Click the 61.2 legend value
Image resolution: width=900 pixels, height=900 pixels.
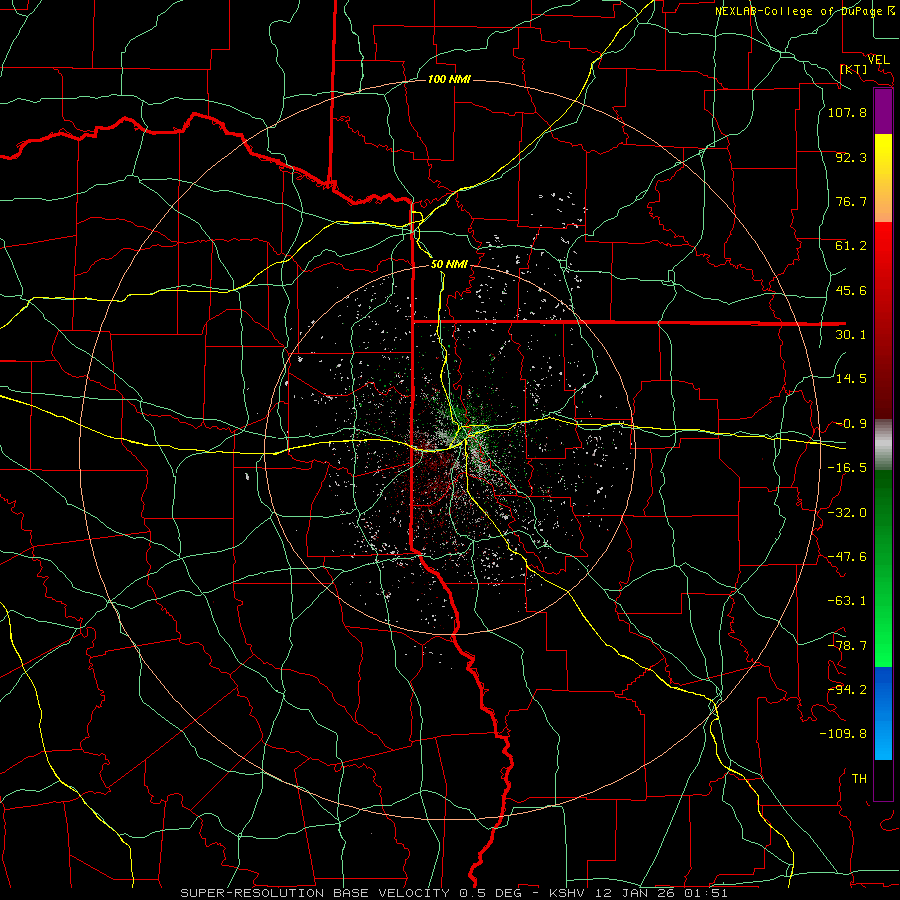(x=851, y=246)
